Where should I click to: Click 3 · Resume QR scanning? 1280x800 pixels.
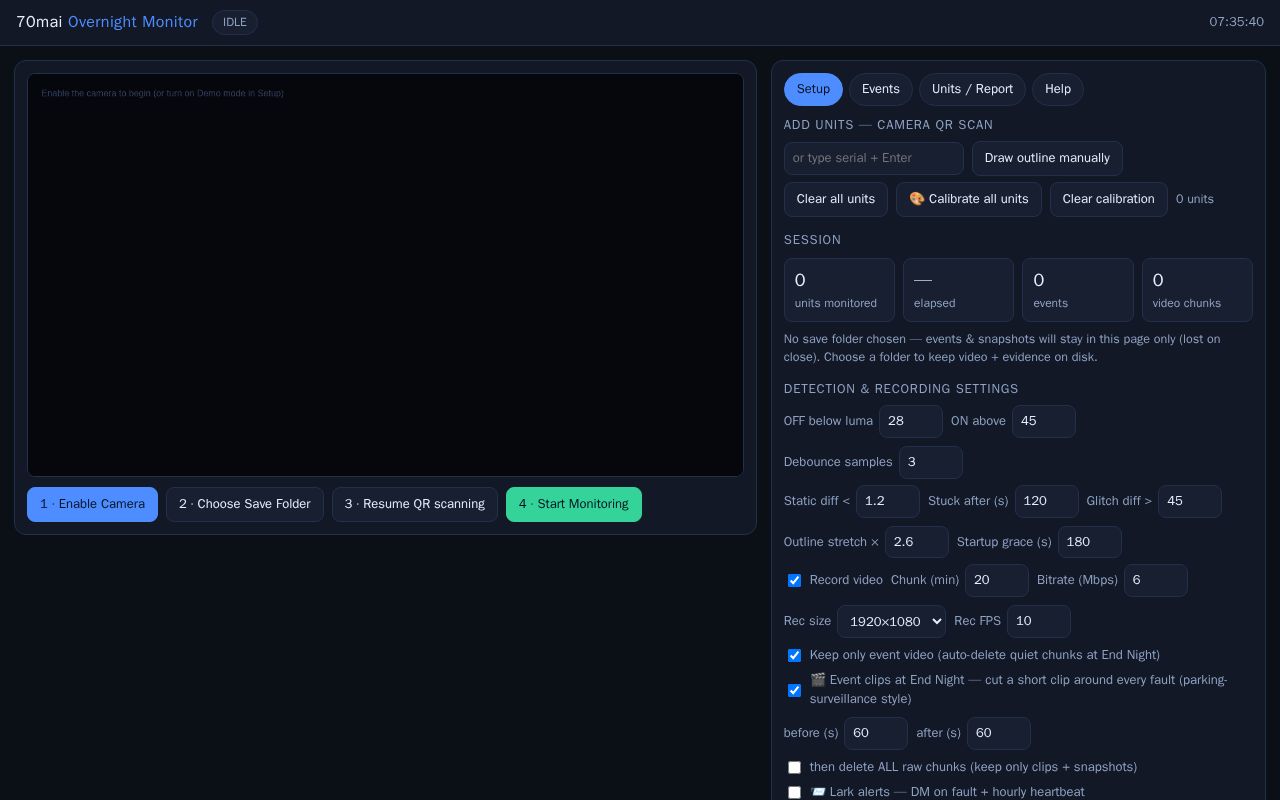click(415, 504)
